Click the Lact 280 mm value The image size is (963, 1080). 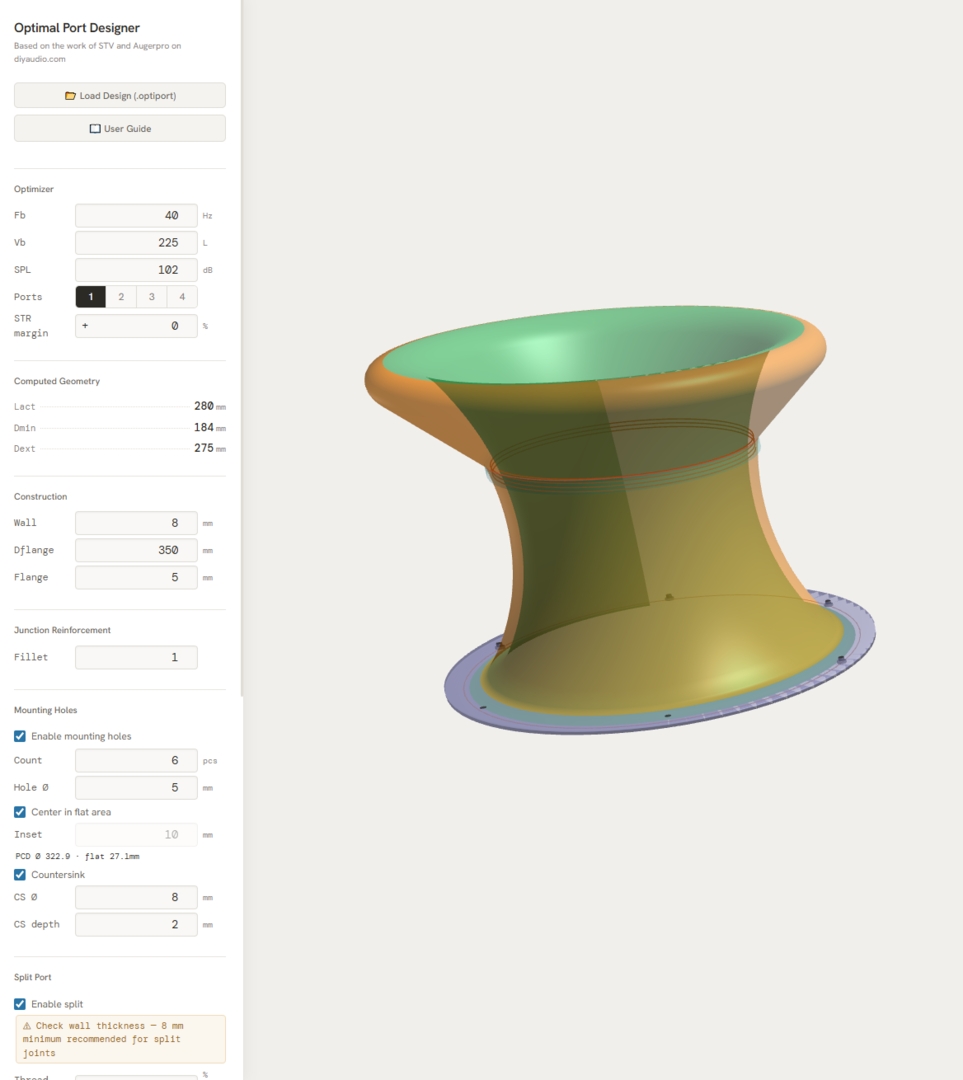tap(209, 406)
